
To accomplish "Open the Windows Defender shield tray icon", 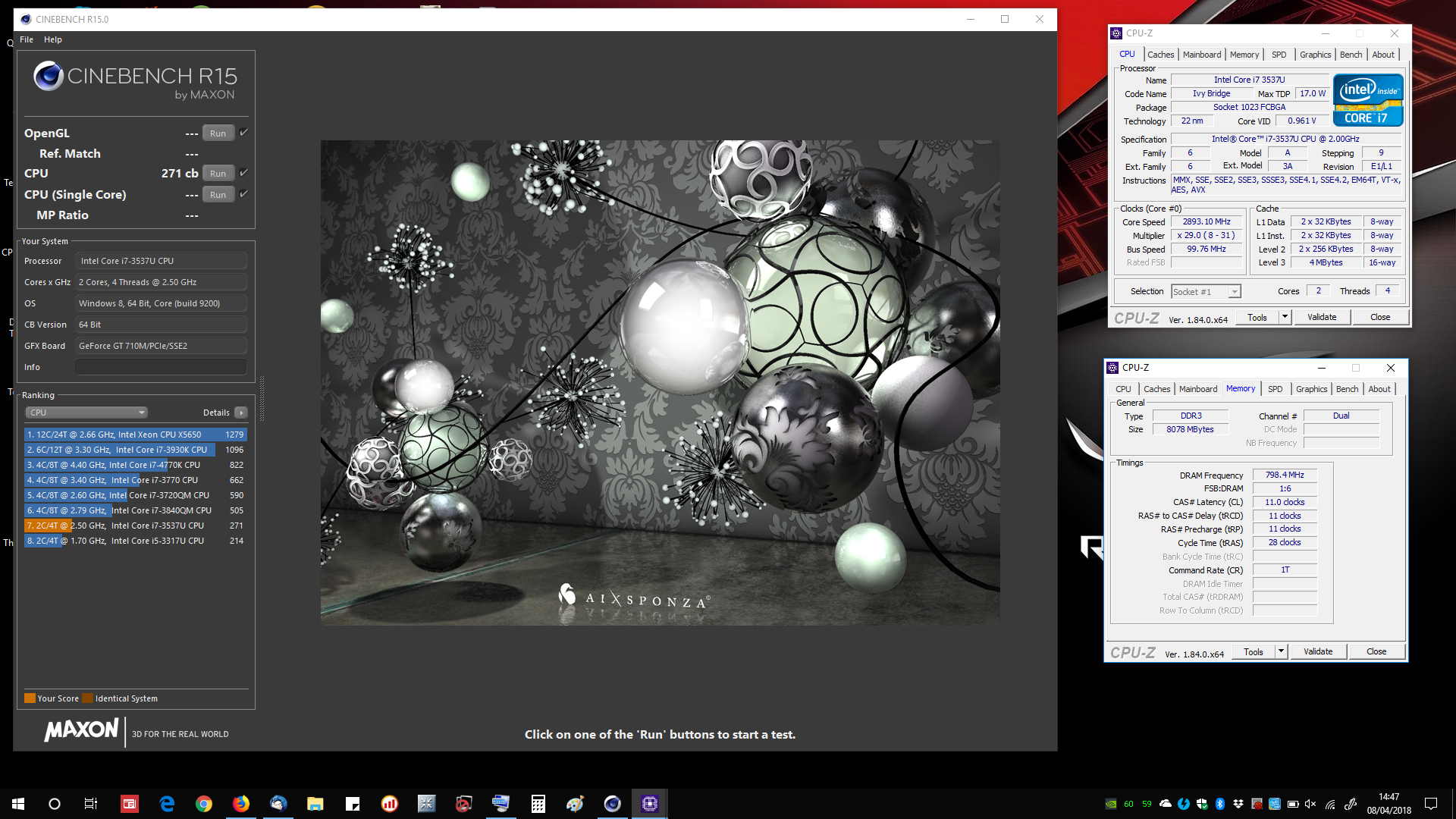I will click(1202, 804).
